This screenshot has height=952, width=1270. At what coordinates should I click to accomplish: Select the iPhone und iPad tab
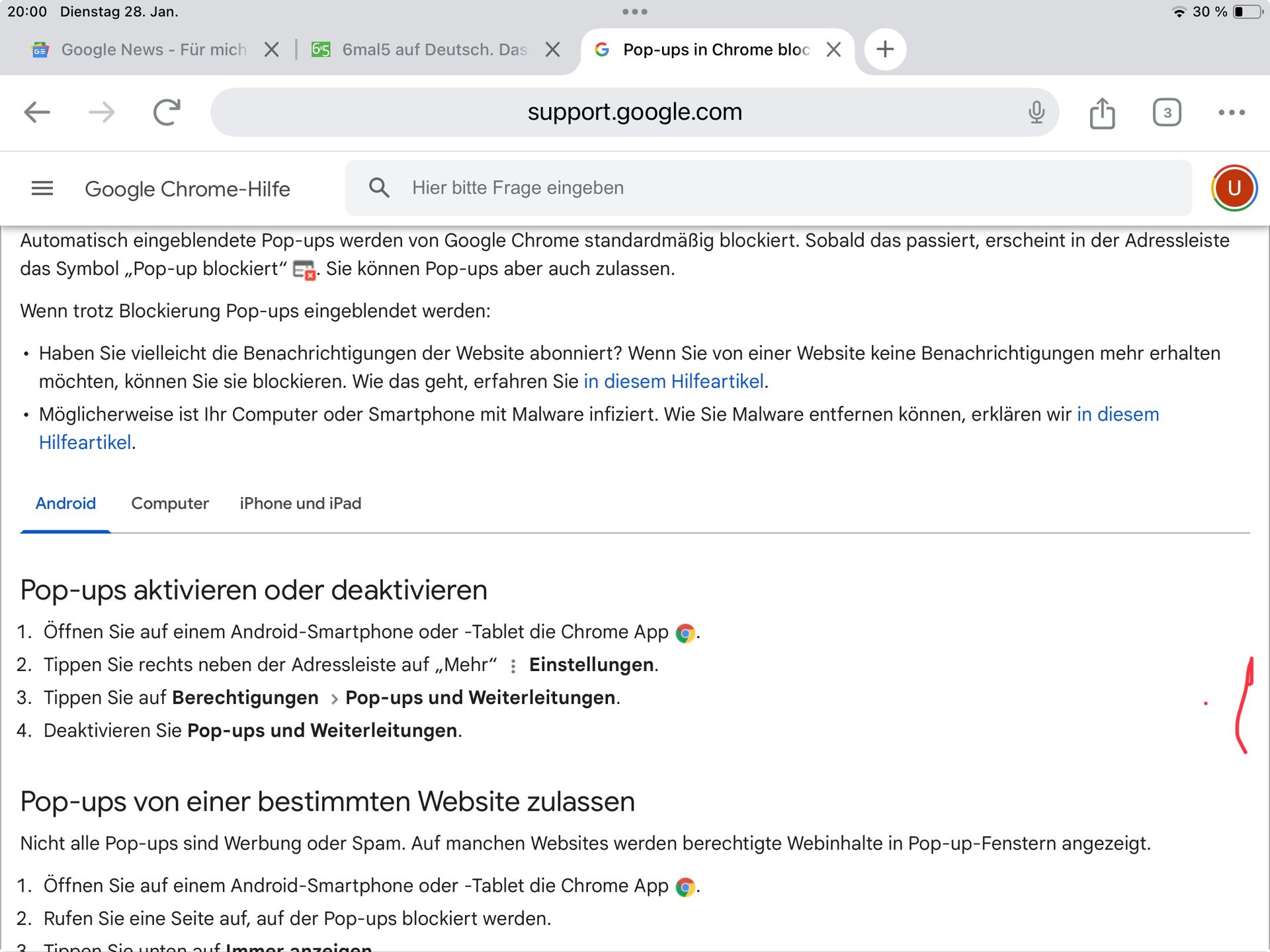[300, 504]
